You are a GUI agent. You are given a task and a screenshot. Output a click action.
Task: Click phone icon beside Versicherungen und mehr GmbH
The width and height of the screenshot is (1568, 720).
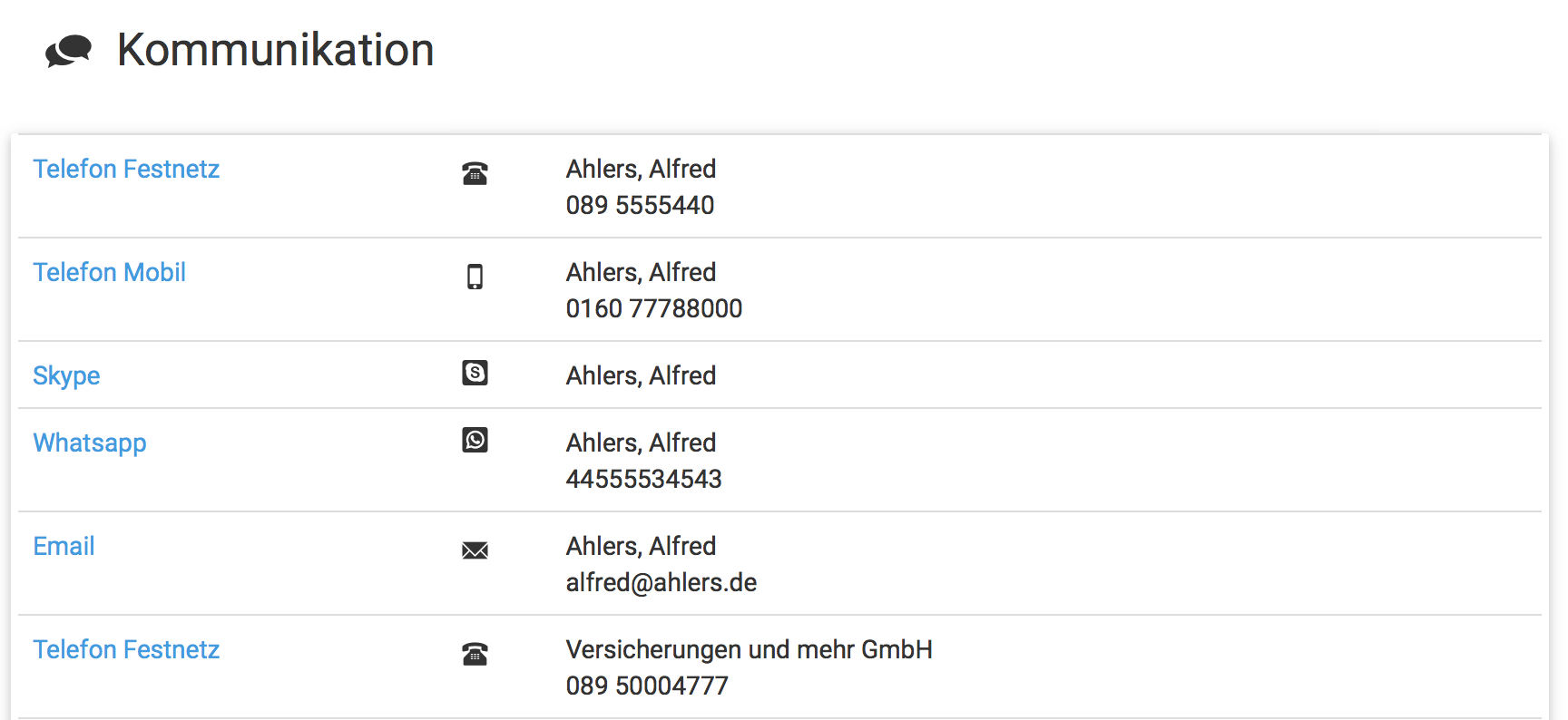[475, 654]
